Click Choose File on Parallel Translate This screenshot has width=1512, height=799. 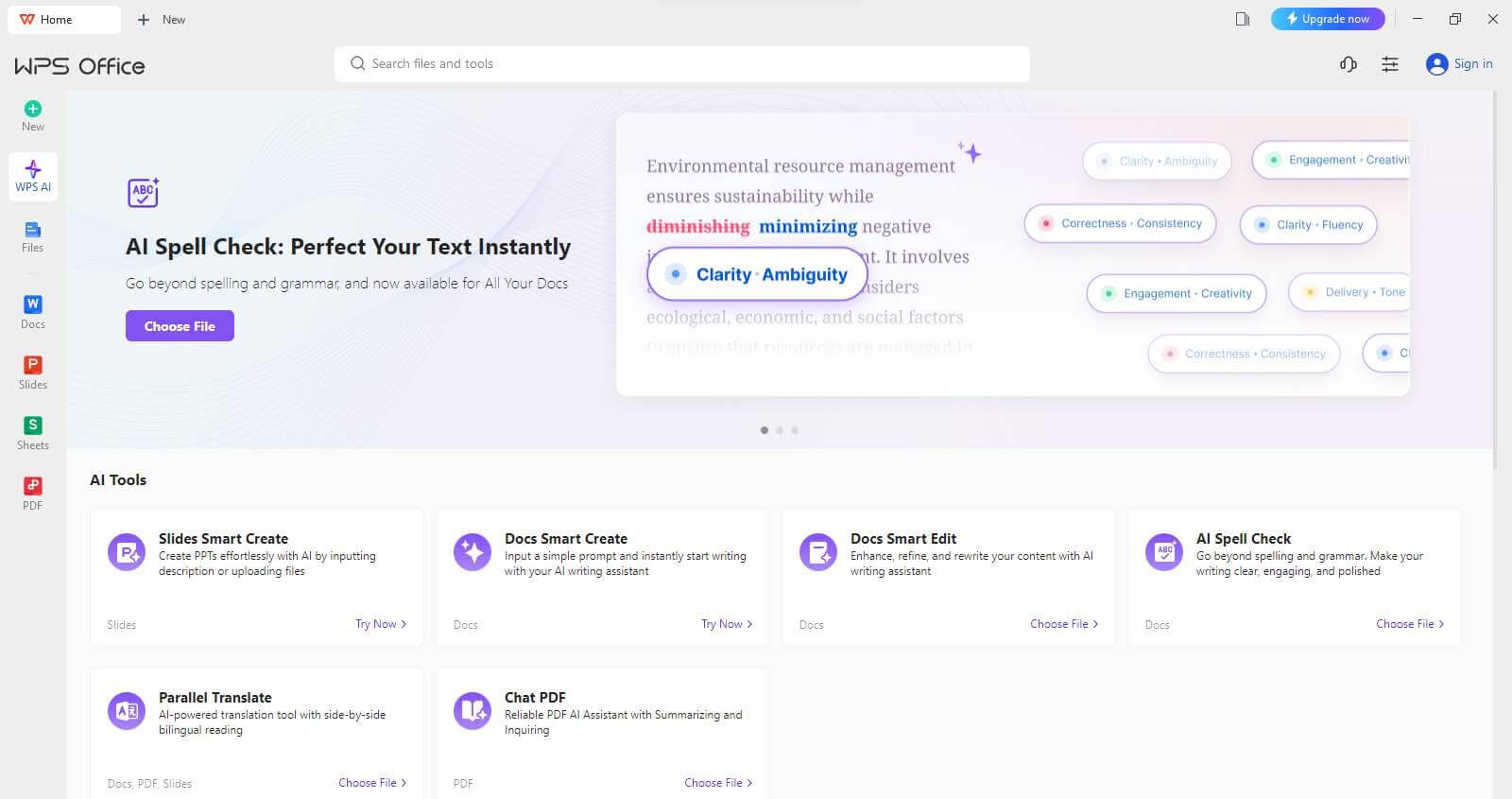point(372,783)
